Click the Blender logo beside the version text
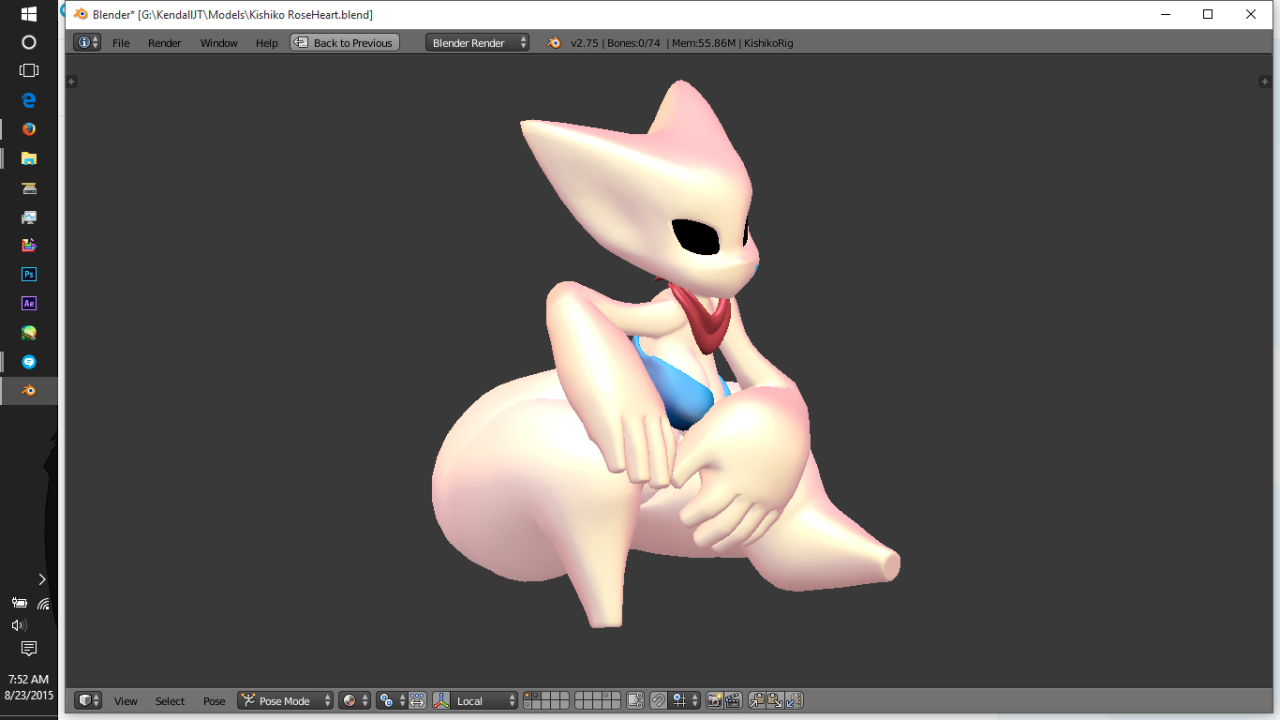This screenshot has width=1280, height=720. [x=554, y=43]
